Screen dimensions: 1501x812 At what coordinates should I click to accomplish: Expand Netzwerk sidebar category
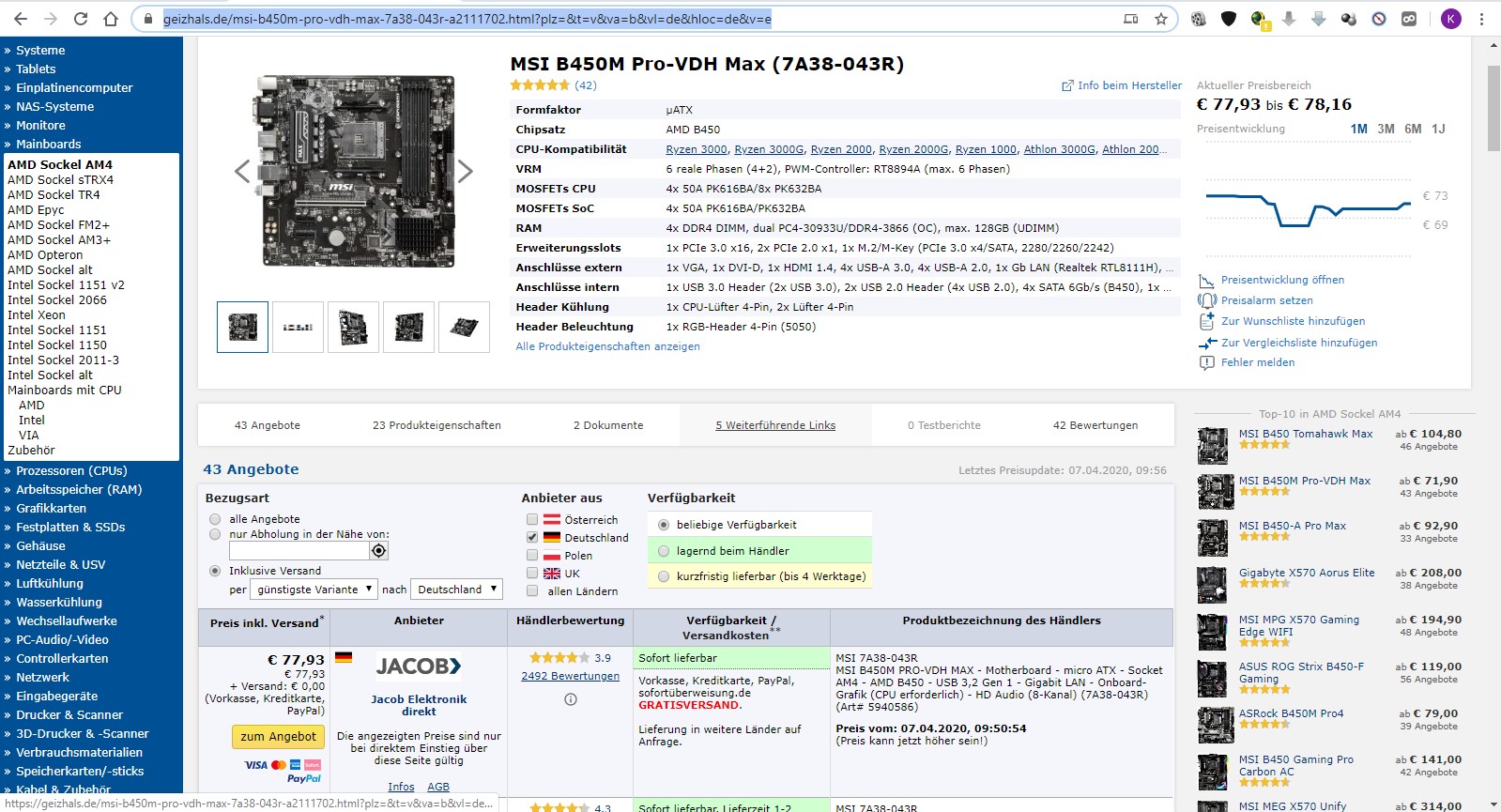(x=42, y=677)
